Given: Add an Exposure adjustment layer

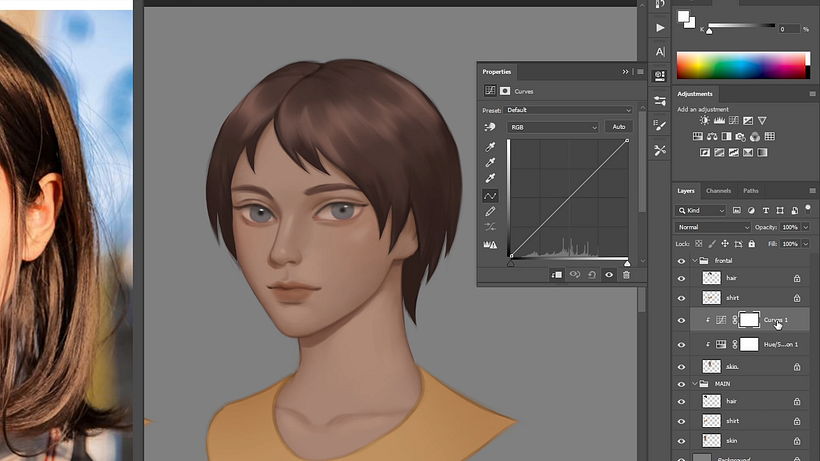Looking at the screenshot, I should [748, 121].
